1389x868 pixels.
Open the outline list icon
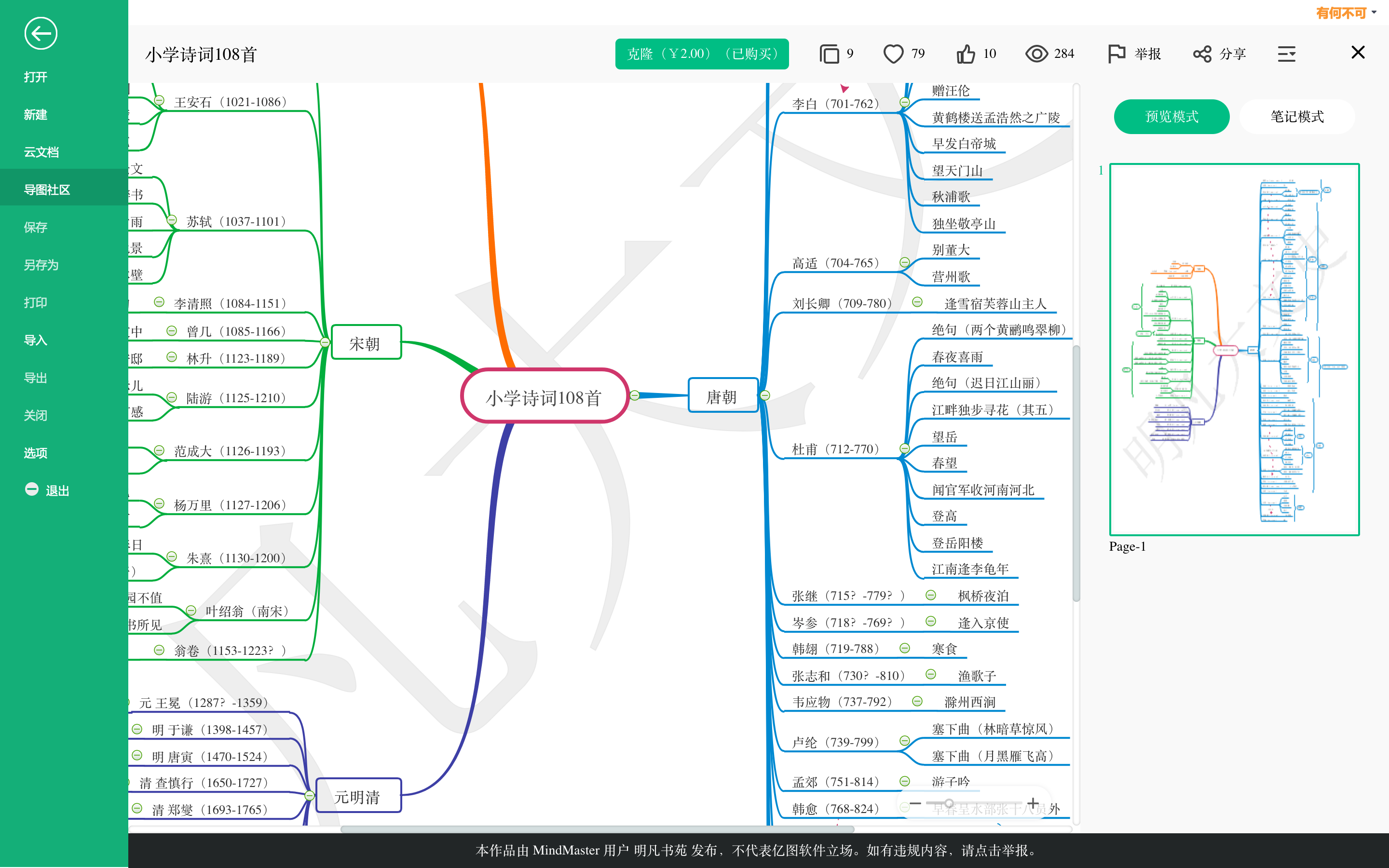[1286, 54]
